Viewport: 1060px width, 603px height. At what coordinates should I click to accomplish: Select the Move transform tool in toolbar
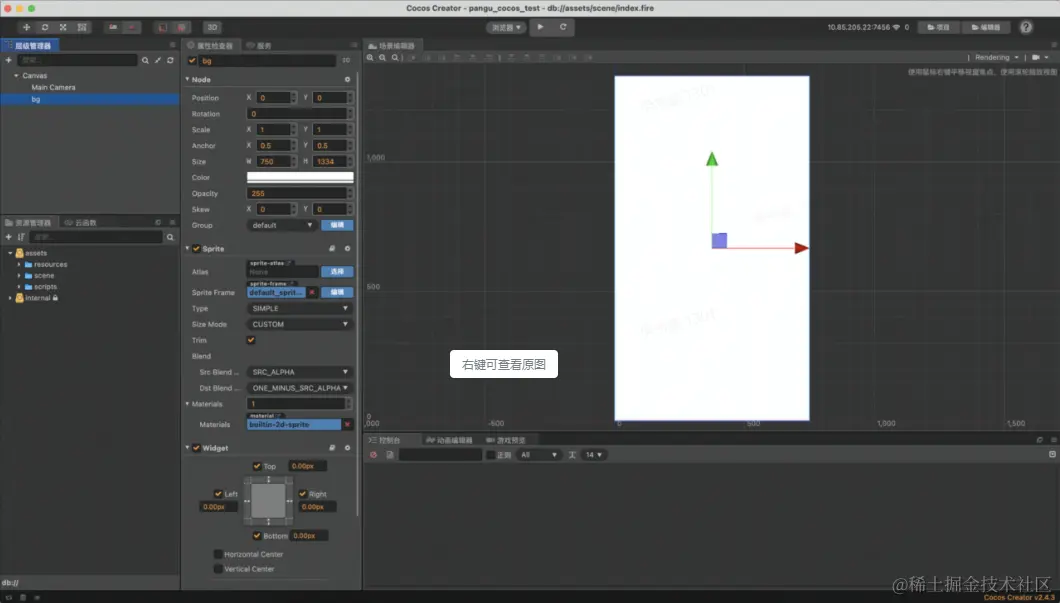pyautogui.click(x=26, y=27)
